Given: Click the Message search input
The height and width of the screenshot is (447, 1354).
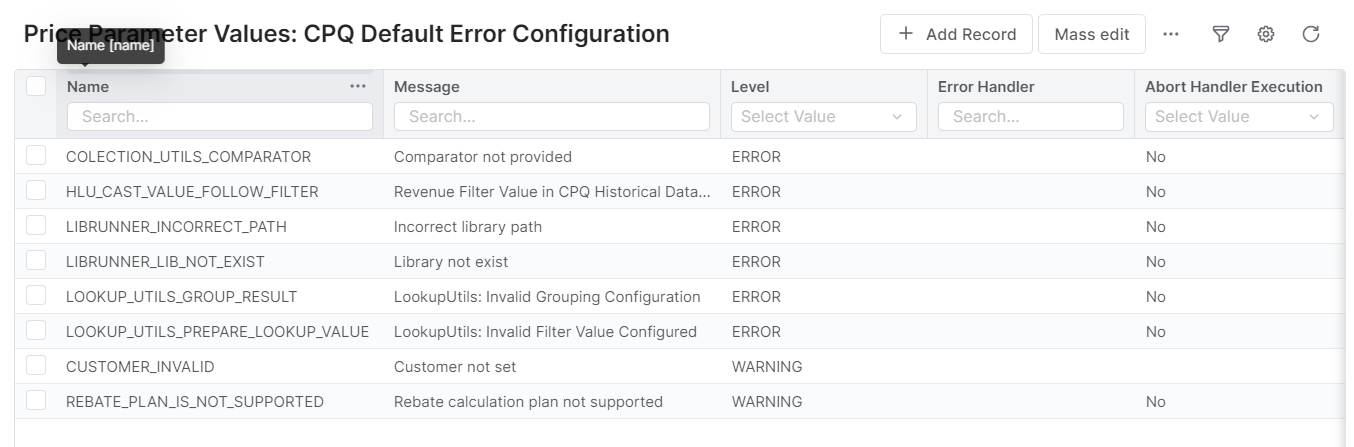Looking at the screenshot, I should [551, 116].
